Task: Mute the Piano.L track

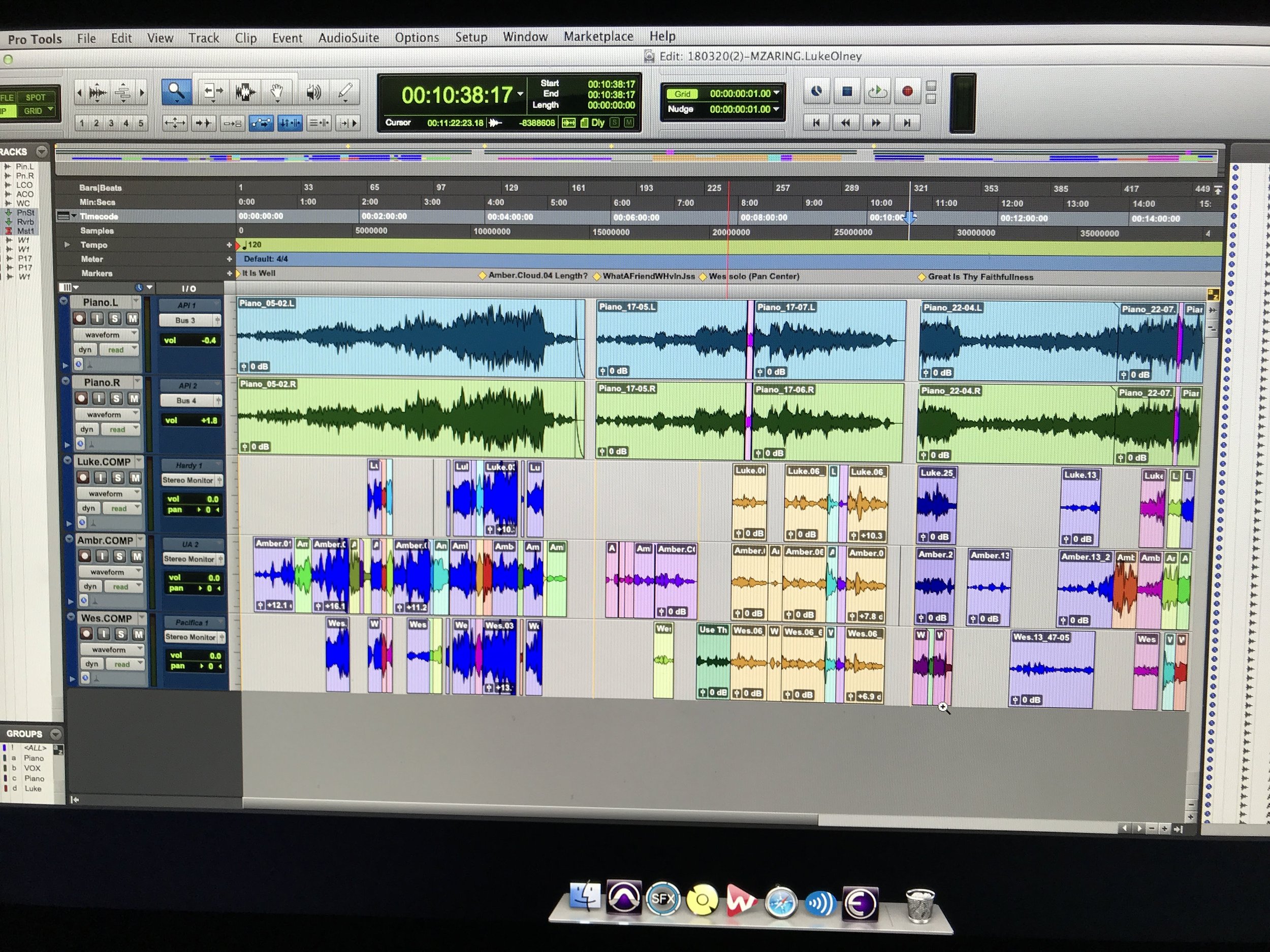Action: click(x=133, y=318)
